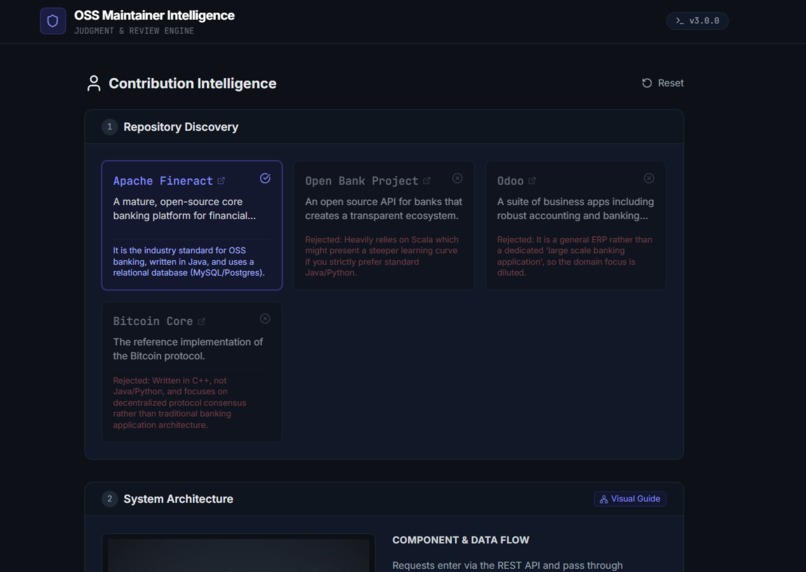Click the shield logo icon in header
The width and height of the screenshot is (806, 572).
tap(53, 21)
